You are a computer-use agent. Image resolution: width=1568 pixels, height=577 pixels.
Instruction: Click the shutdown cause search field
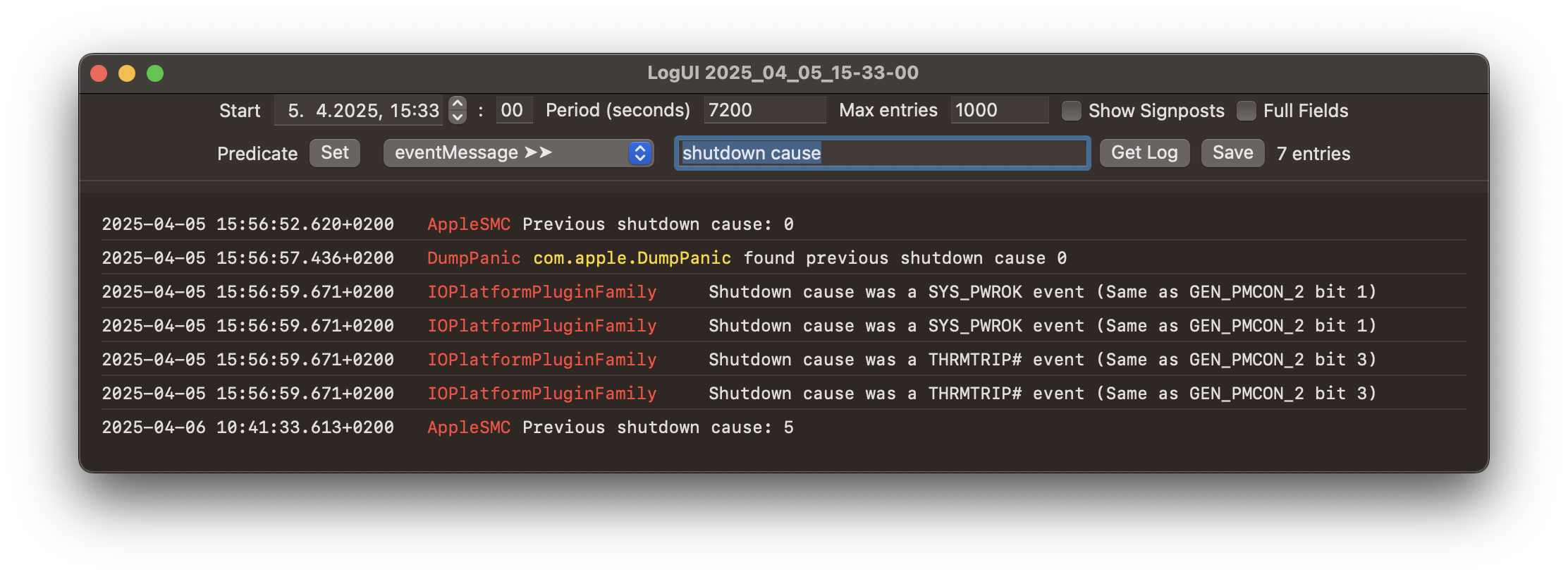[882, 153]
